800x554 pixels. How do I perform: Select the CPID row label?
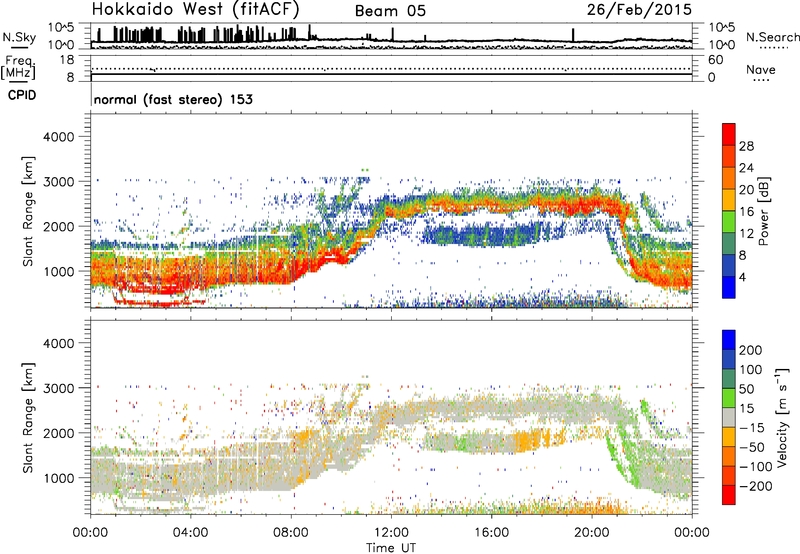(x=22, y=95)
